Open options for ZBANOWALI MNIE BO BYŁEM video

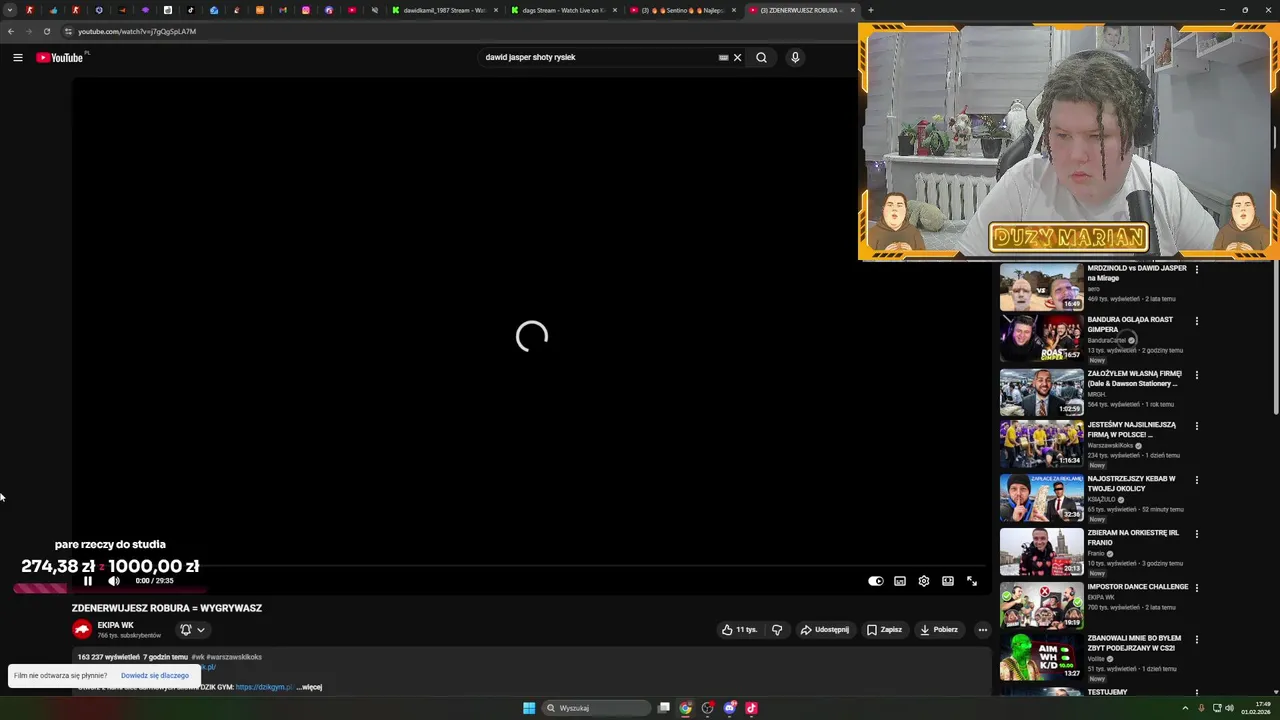tap(1197, 639)
